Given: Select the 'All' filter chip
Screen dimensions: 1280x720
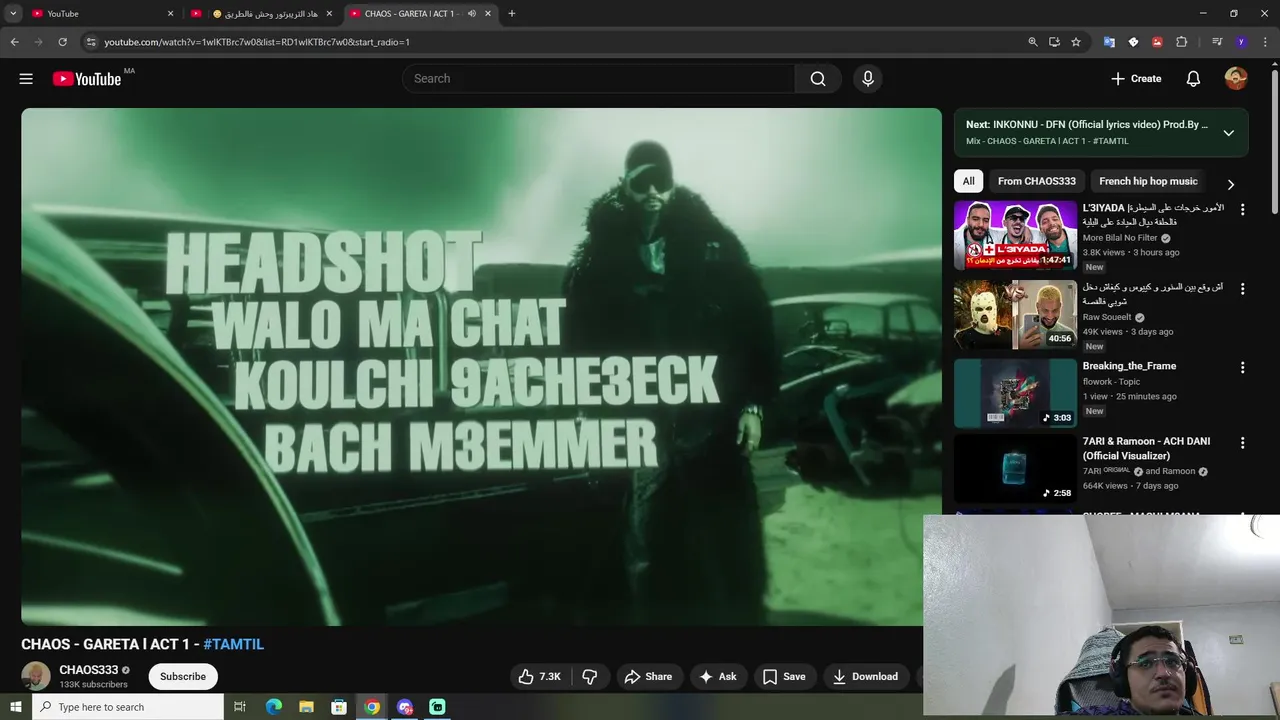Looking at the screenshot, I should 968,181.
